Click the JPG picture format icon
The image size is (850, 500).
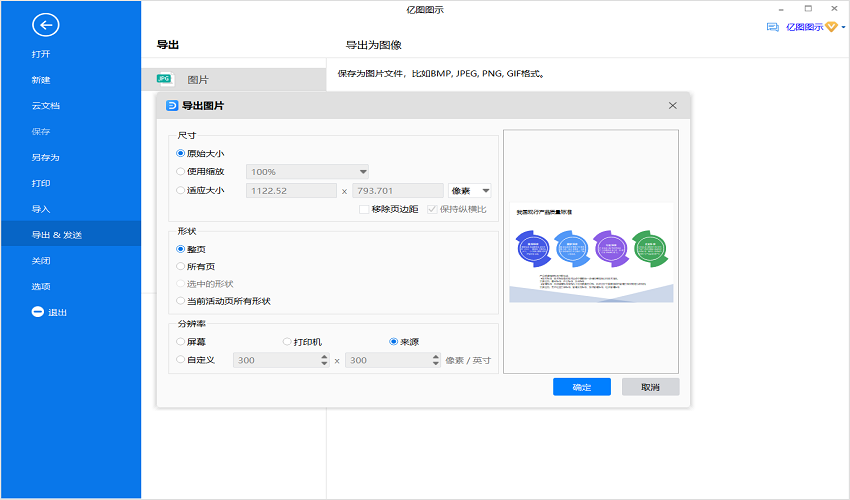(165, 79)
